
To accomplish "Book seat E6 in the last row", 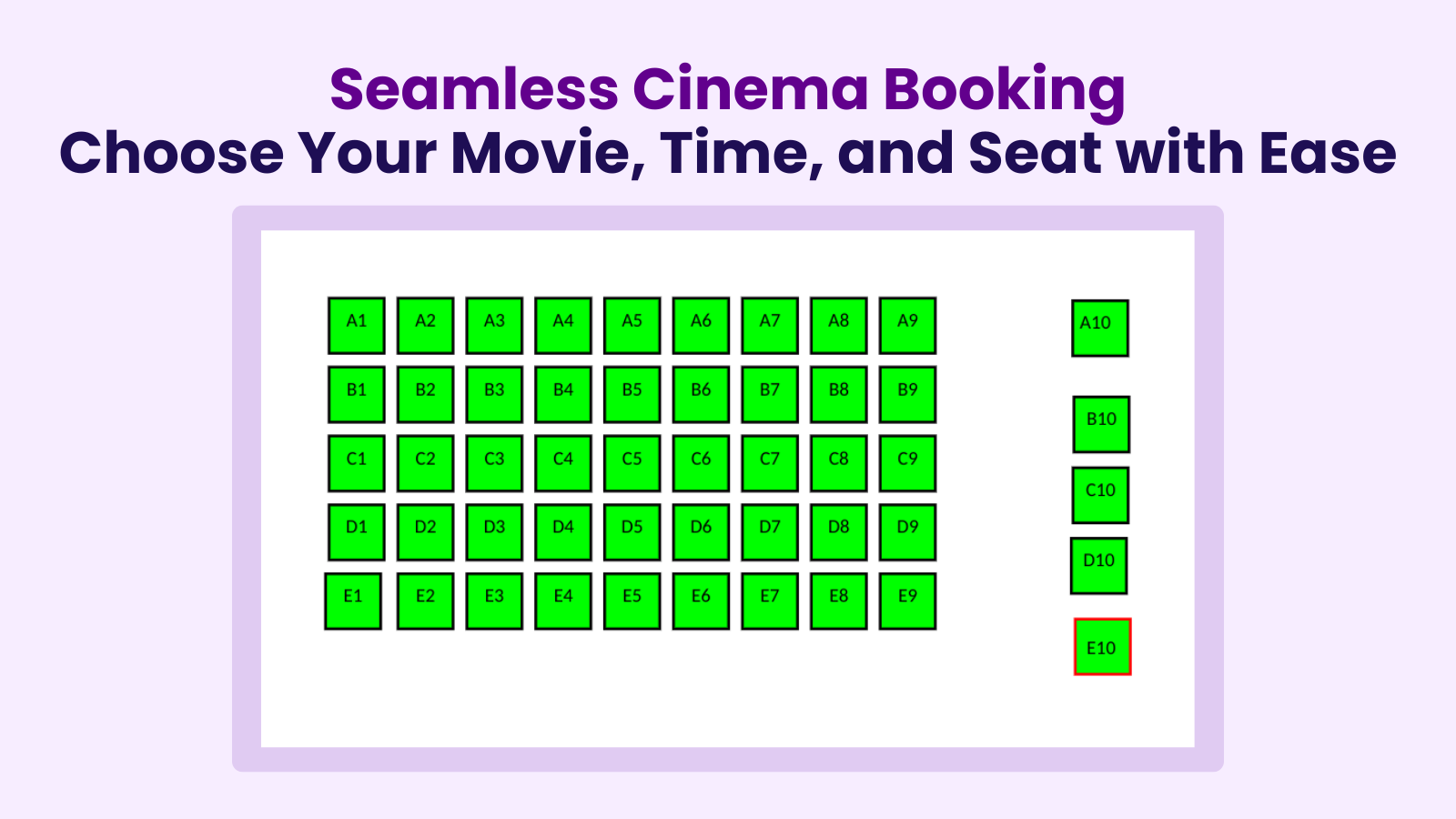I will click(701, 600).
